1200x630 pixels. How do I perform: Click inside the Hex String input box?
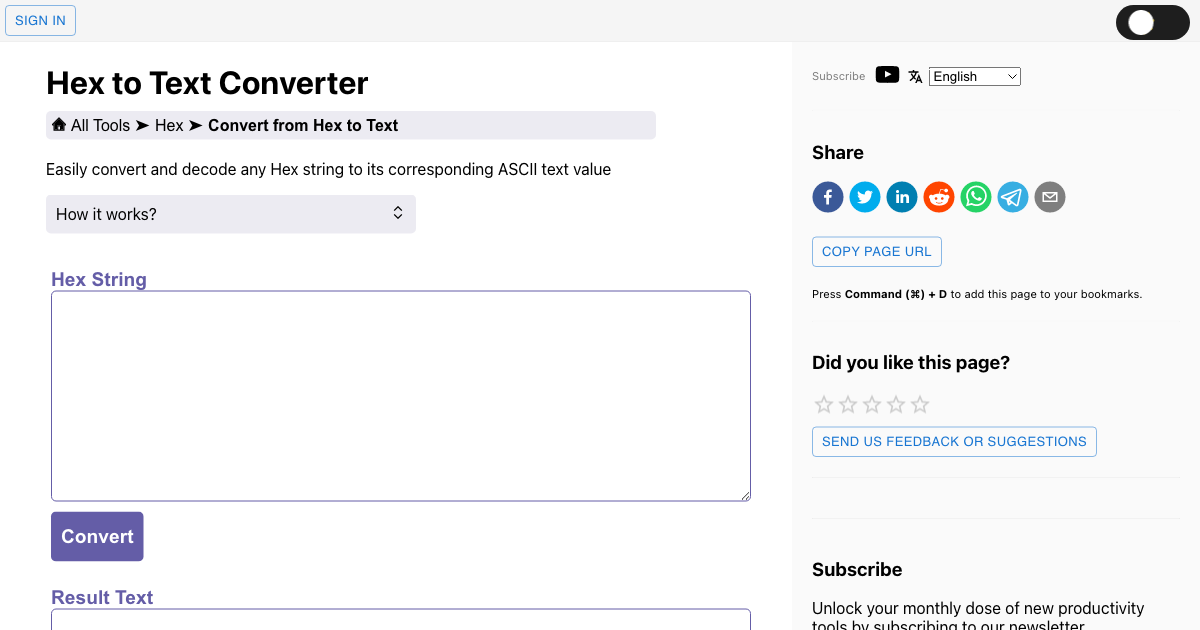tap(400, 395)
